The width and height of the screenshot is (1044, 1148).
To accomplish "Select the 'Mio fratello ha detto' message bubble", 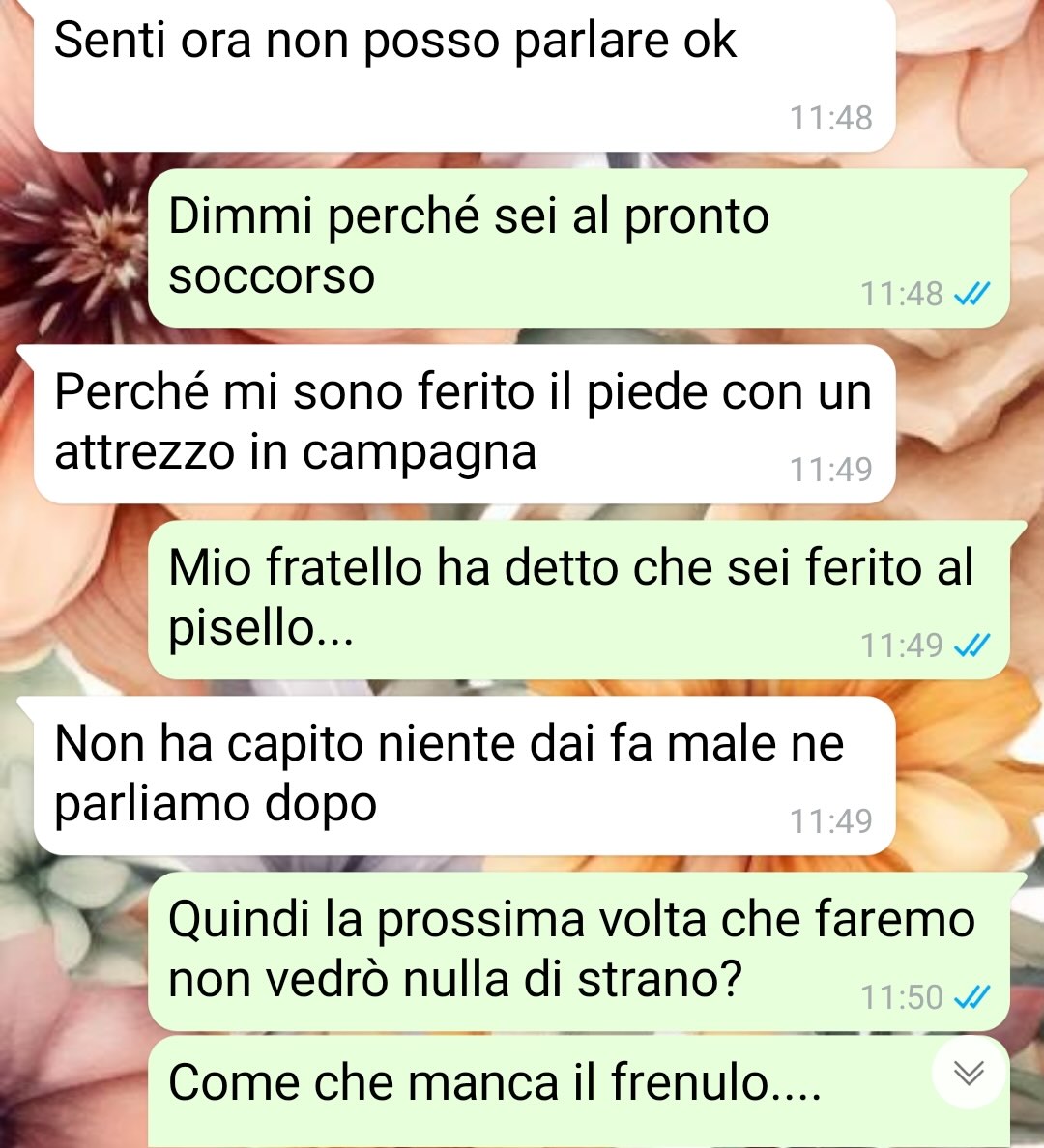I will [x=579, y=599].
